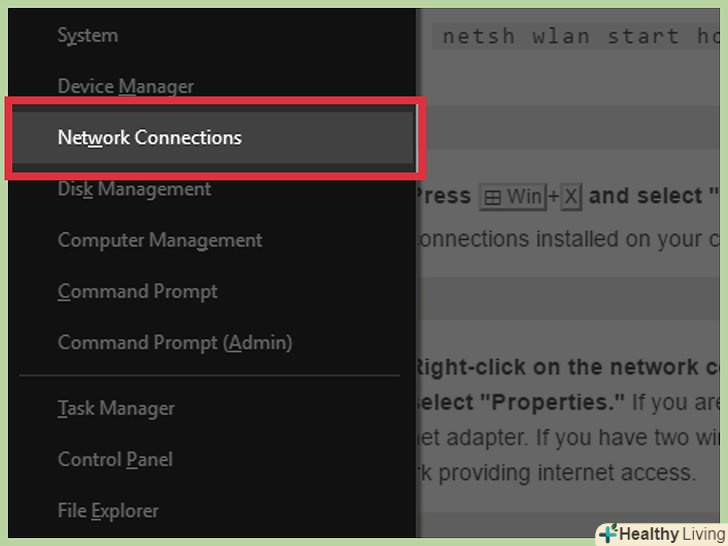Screen dimensions: 728x546
Task: Open Disk Management
Action: tap(134, 189)
